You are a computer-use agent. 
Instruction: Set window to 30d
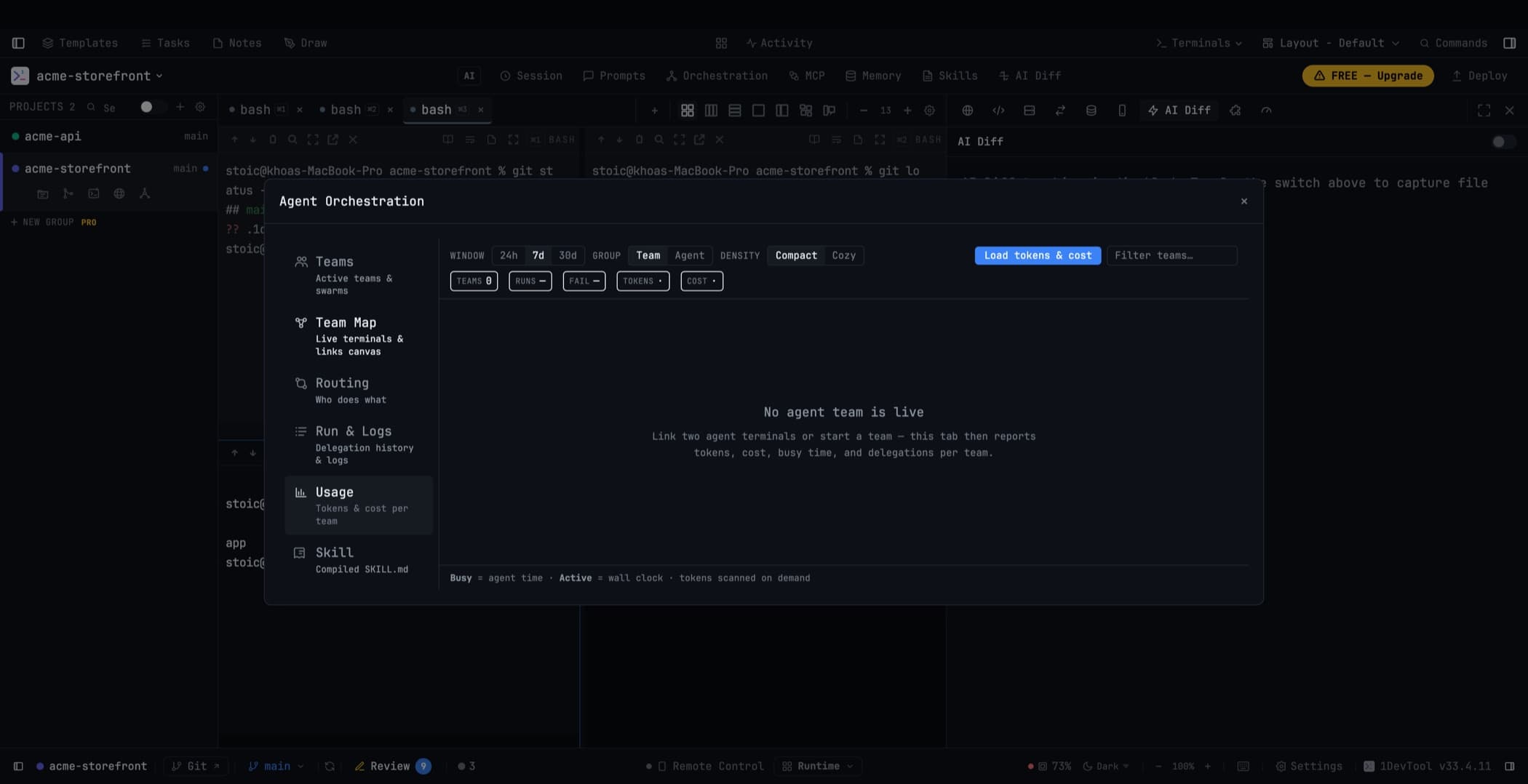(568, 255)
